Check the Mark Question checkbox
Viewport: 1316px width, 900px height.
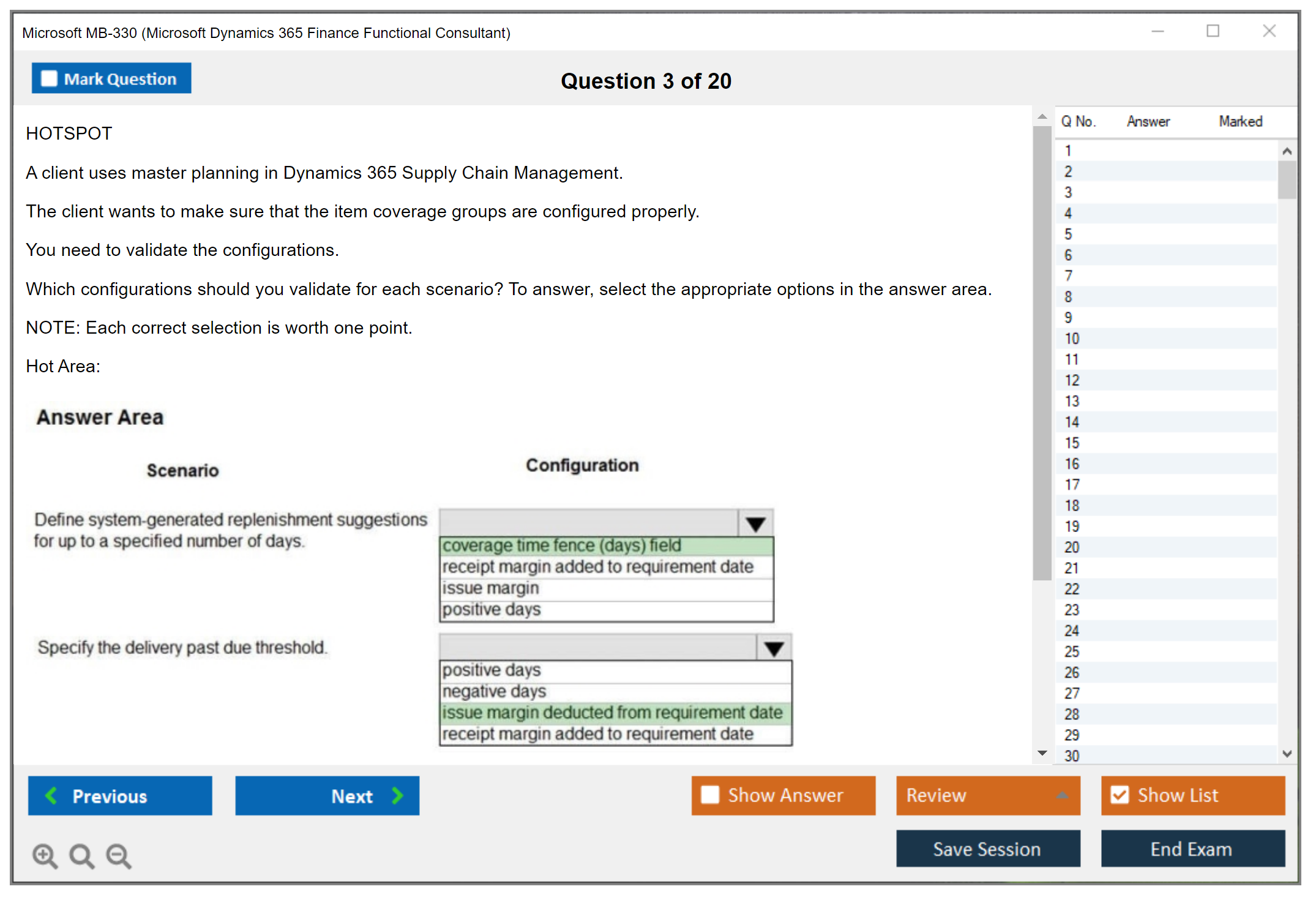tap(49, 79)
